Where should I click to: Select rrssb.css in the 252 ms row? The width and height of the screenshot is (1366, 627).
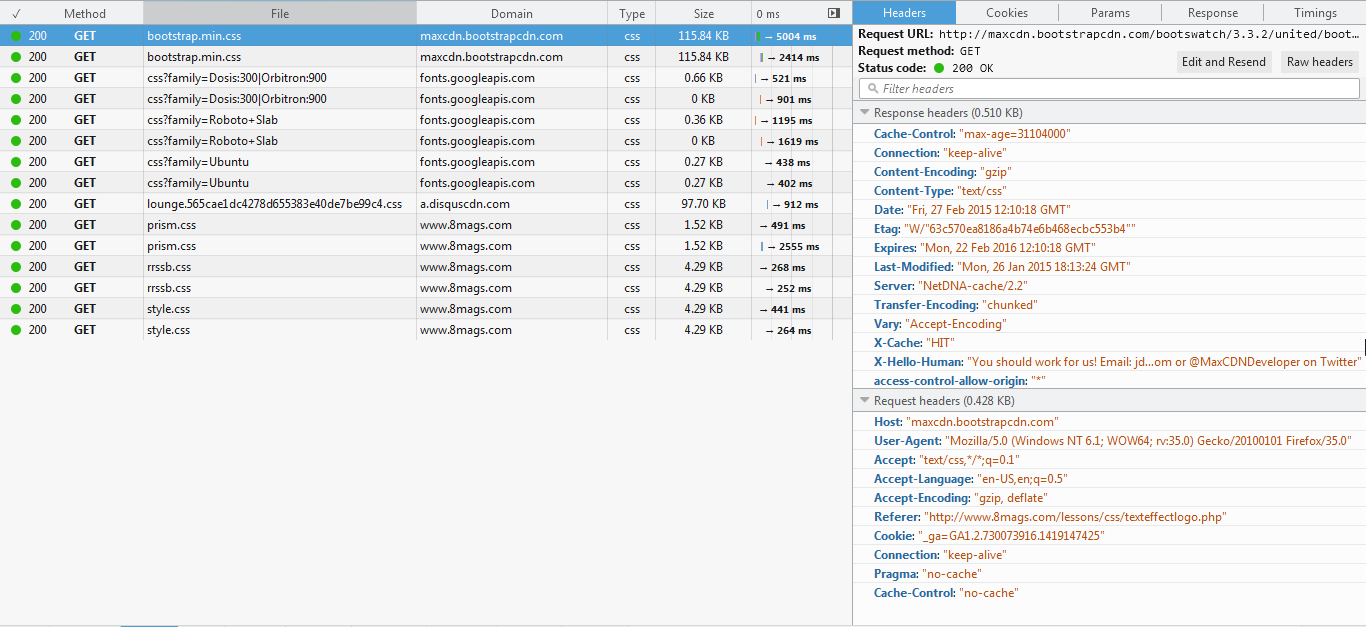[169, 288]
